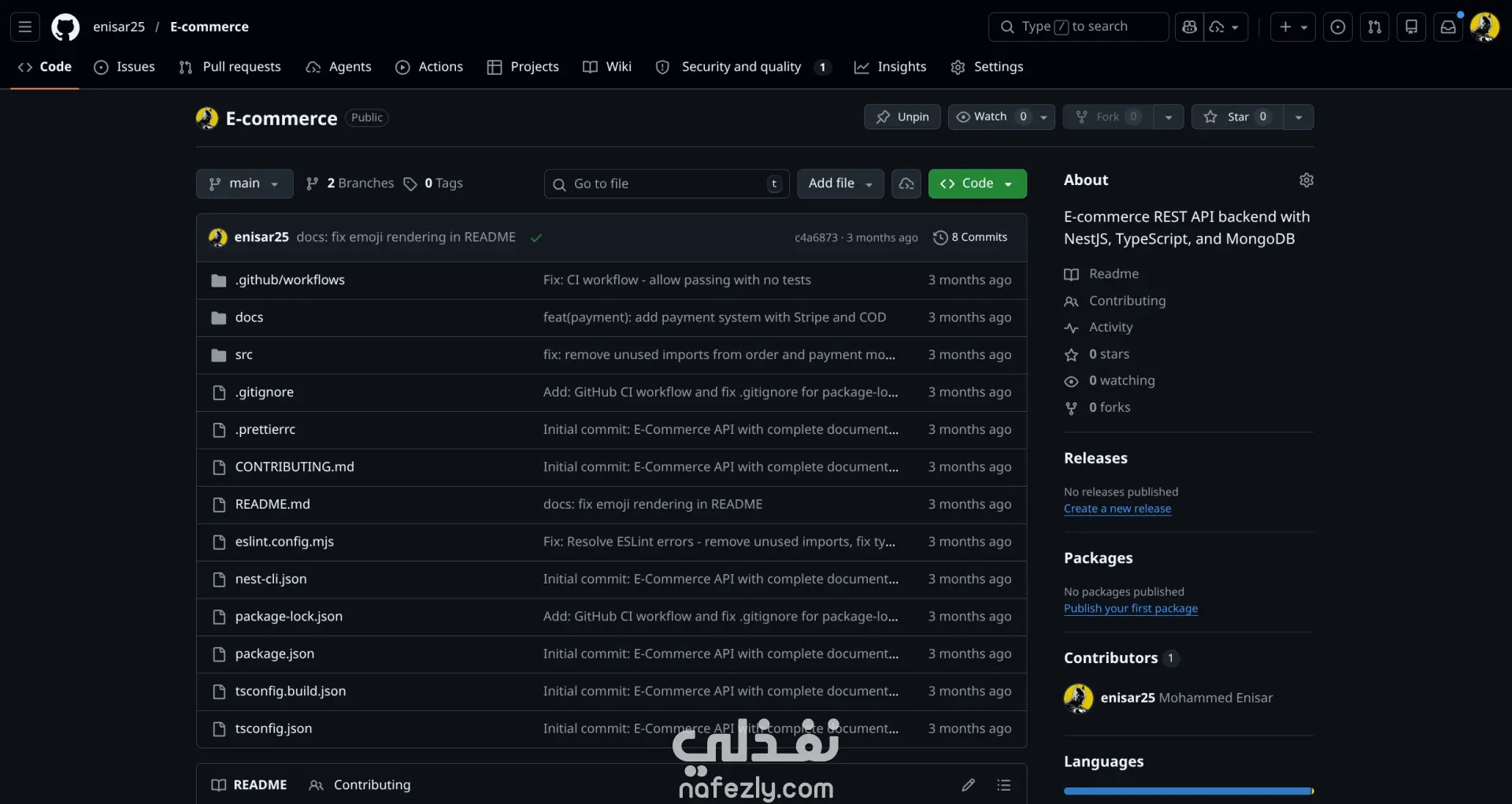Open the README.md file
The height and width of the screenshot is (804, 1512).
click(x=272, y=505)
